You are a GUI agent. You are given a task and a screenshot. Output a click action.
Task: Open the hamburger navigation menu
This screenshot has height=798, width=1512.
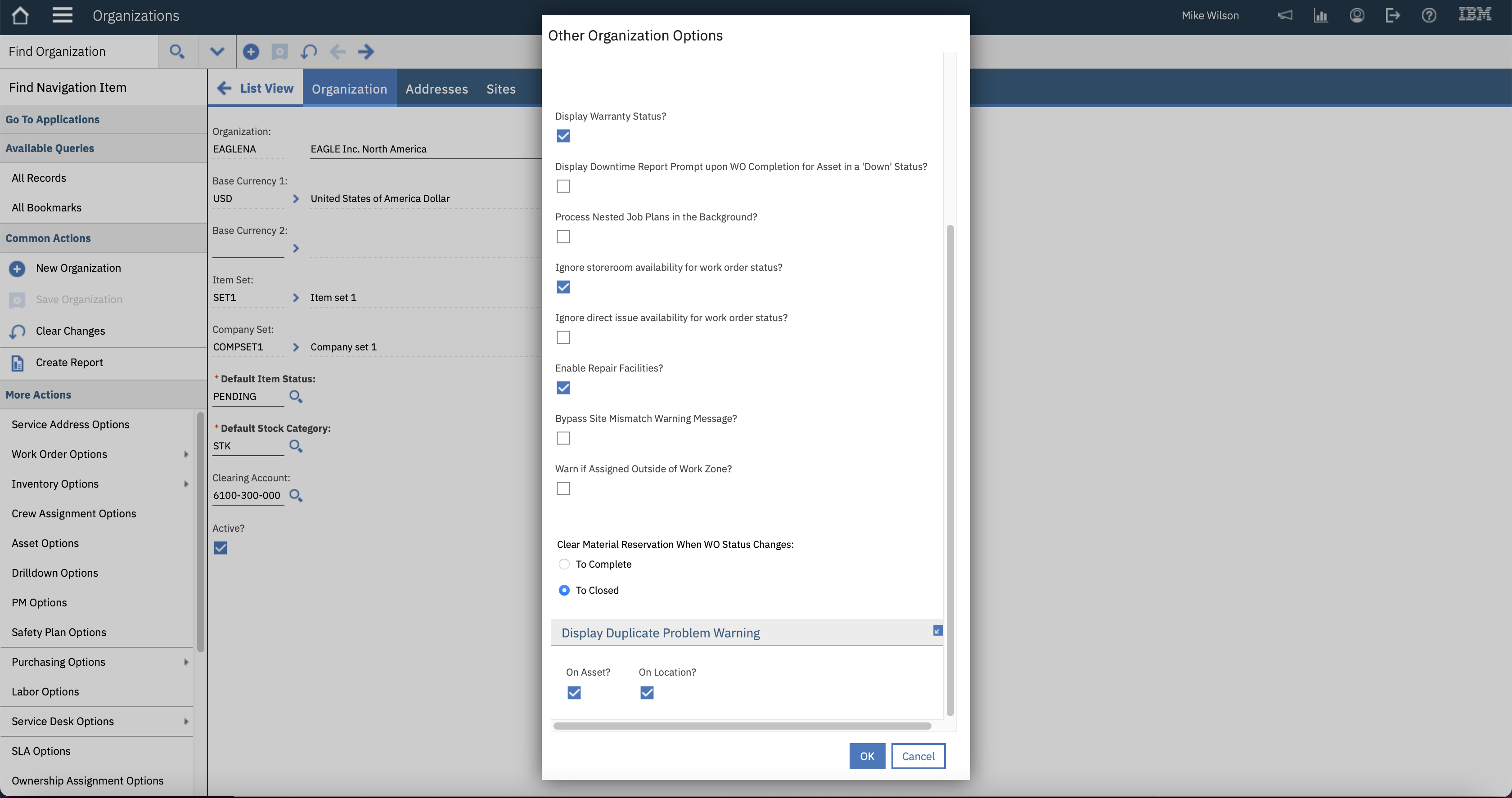(x=62, y=16)
